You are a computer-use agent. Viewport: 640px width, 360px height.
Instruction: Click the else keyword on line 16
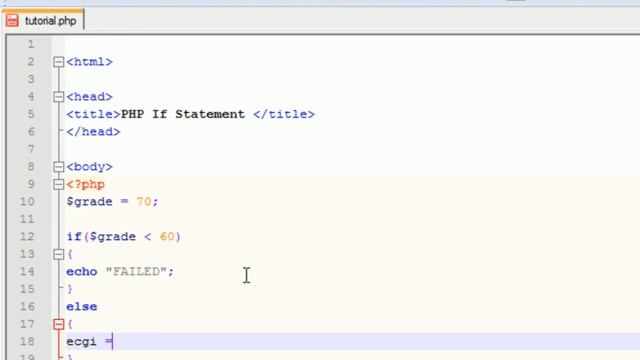(82, 307)
